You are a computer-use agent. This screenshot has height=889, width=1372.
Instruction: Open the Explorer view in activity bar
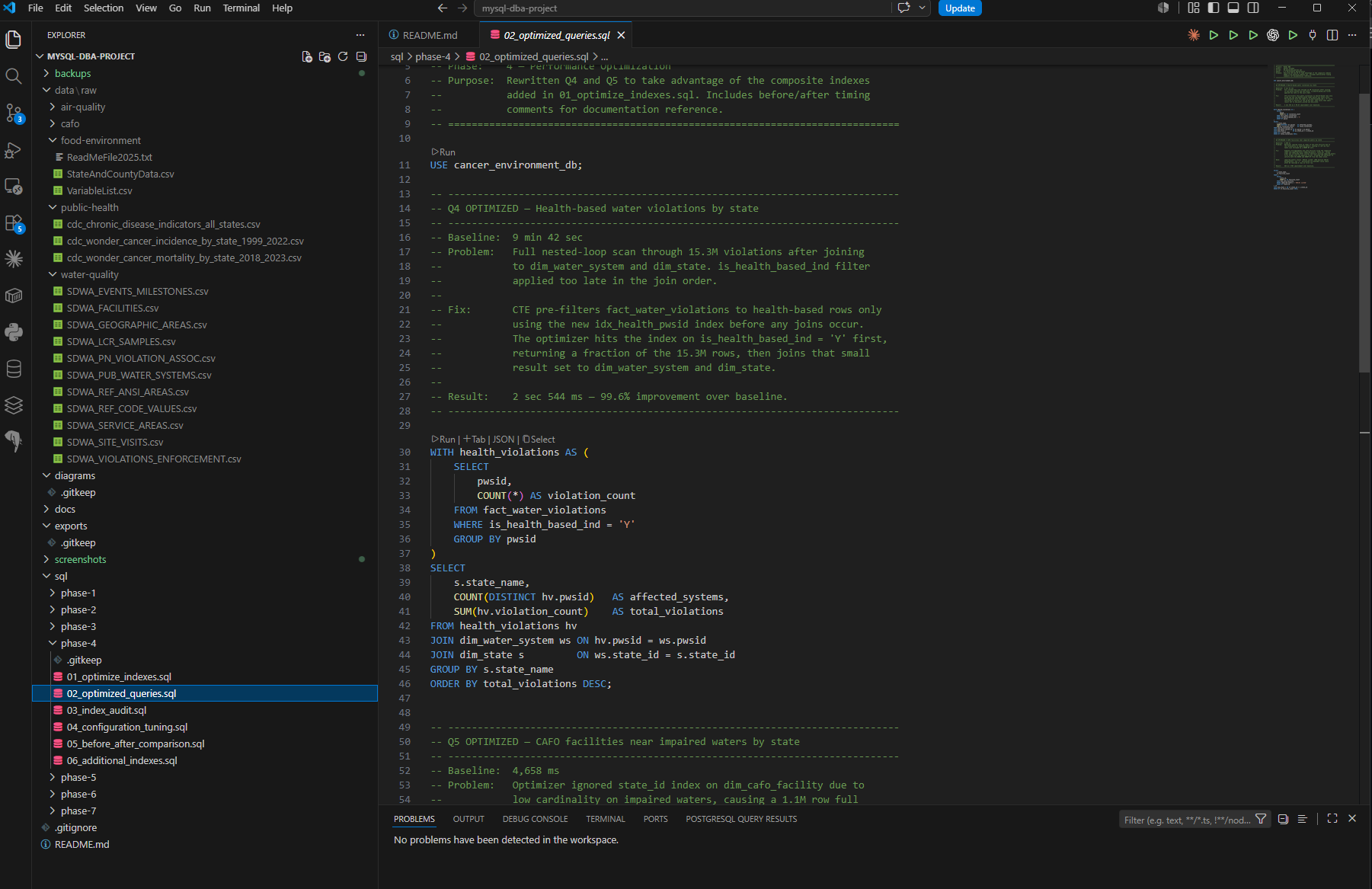[x=14, y=39]
